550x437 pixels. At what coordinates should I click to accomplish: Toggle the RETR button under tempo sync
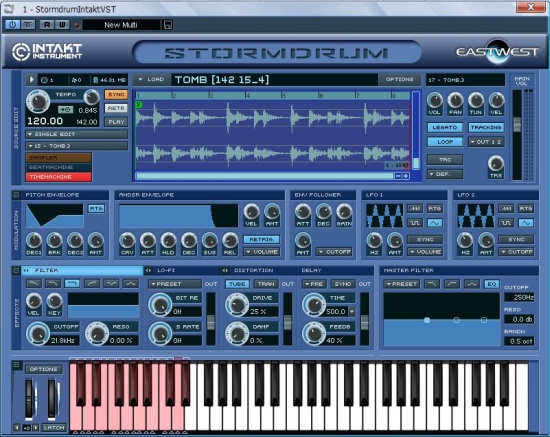point(116,108)
